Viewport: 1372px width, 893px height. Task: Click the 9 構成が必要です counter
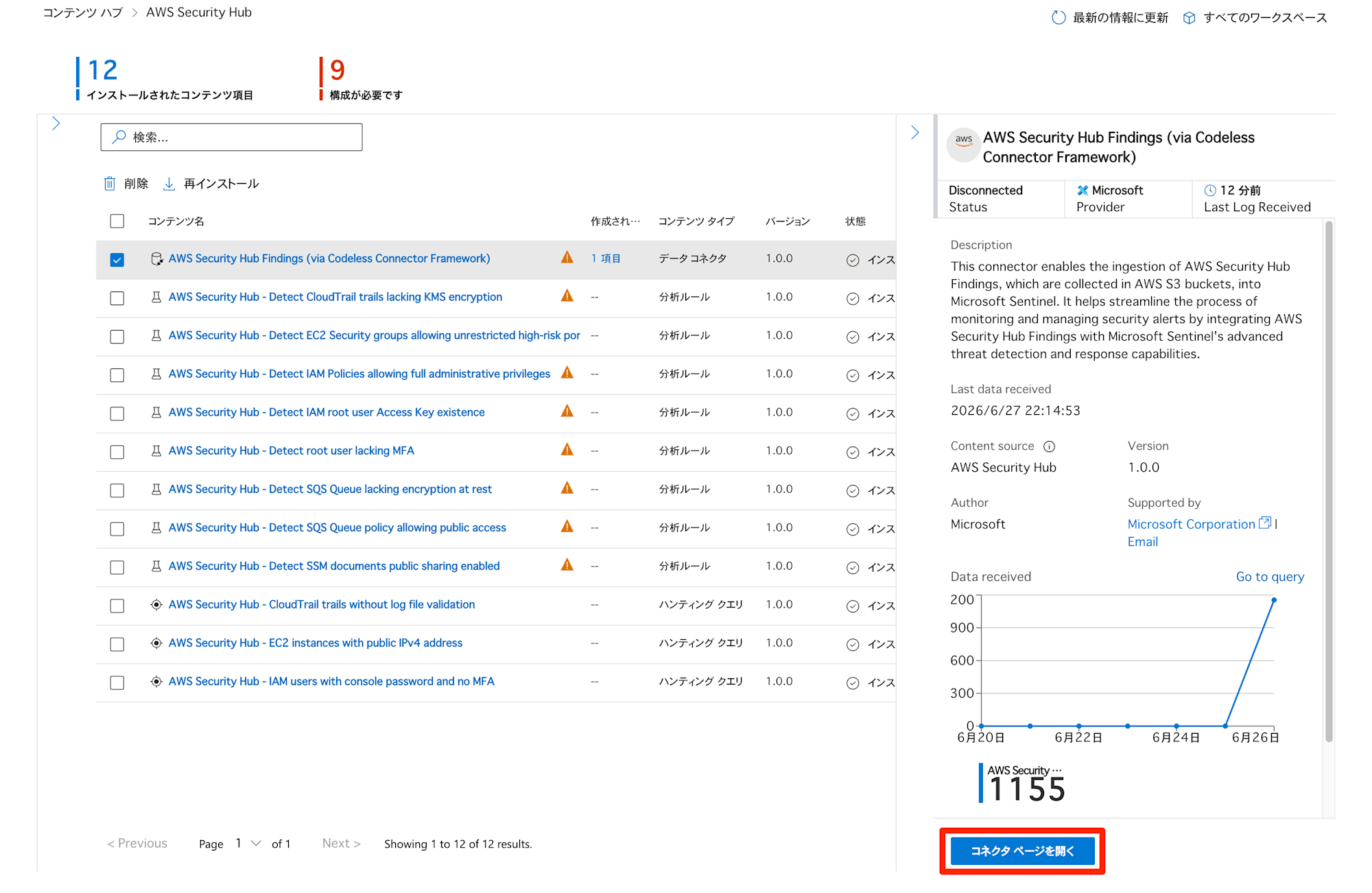362,79
